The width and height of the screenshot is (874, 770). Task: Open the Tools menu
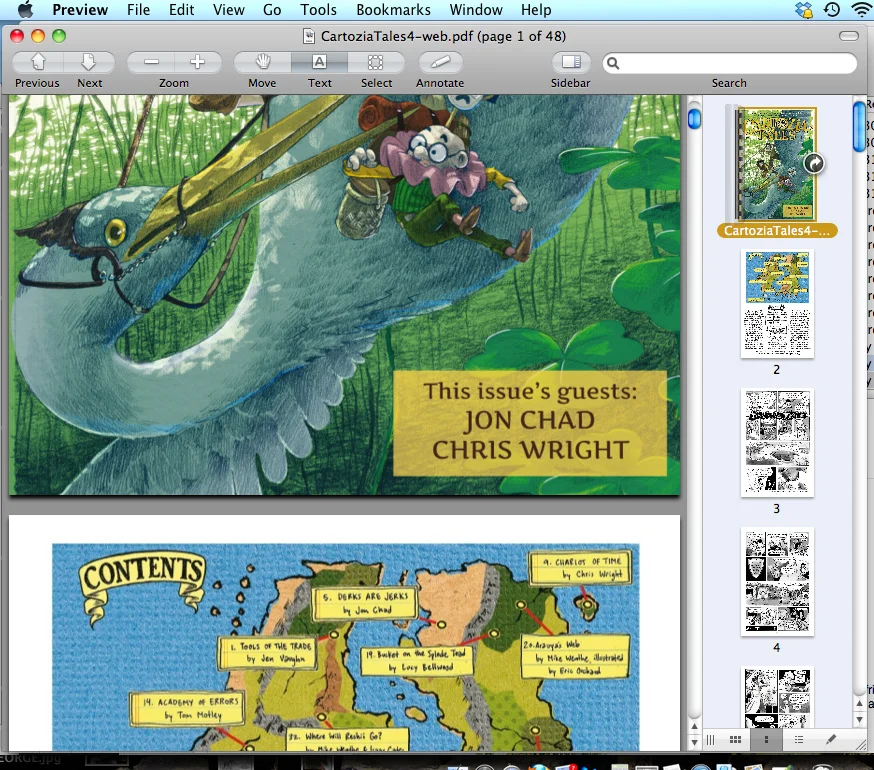tap(318, 9)
